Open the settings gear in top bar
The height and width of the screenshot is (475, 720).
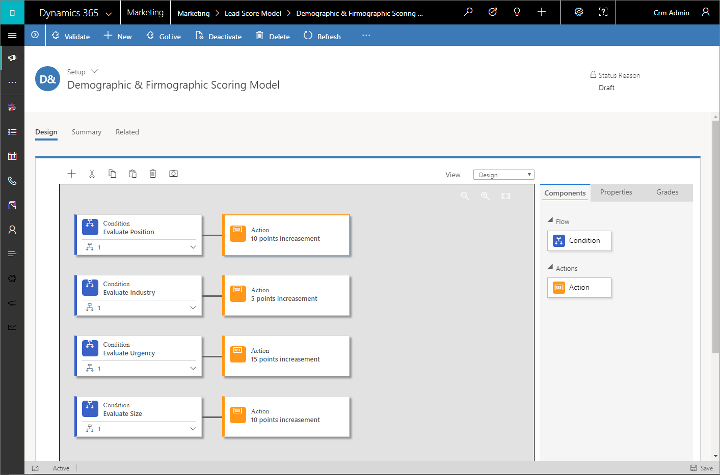pyautogui.click(x=579, y=12)
